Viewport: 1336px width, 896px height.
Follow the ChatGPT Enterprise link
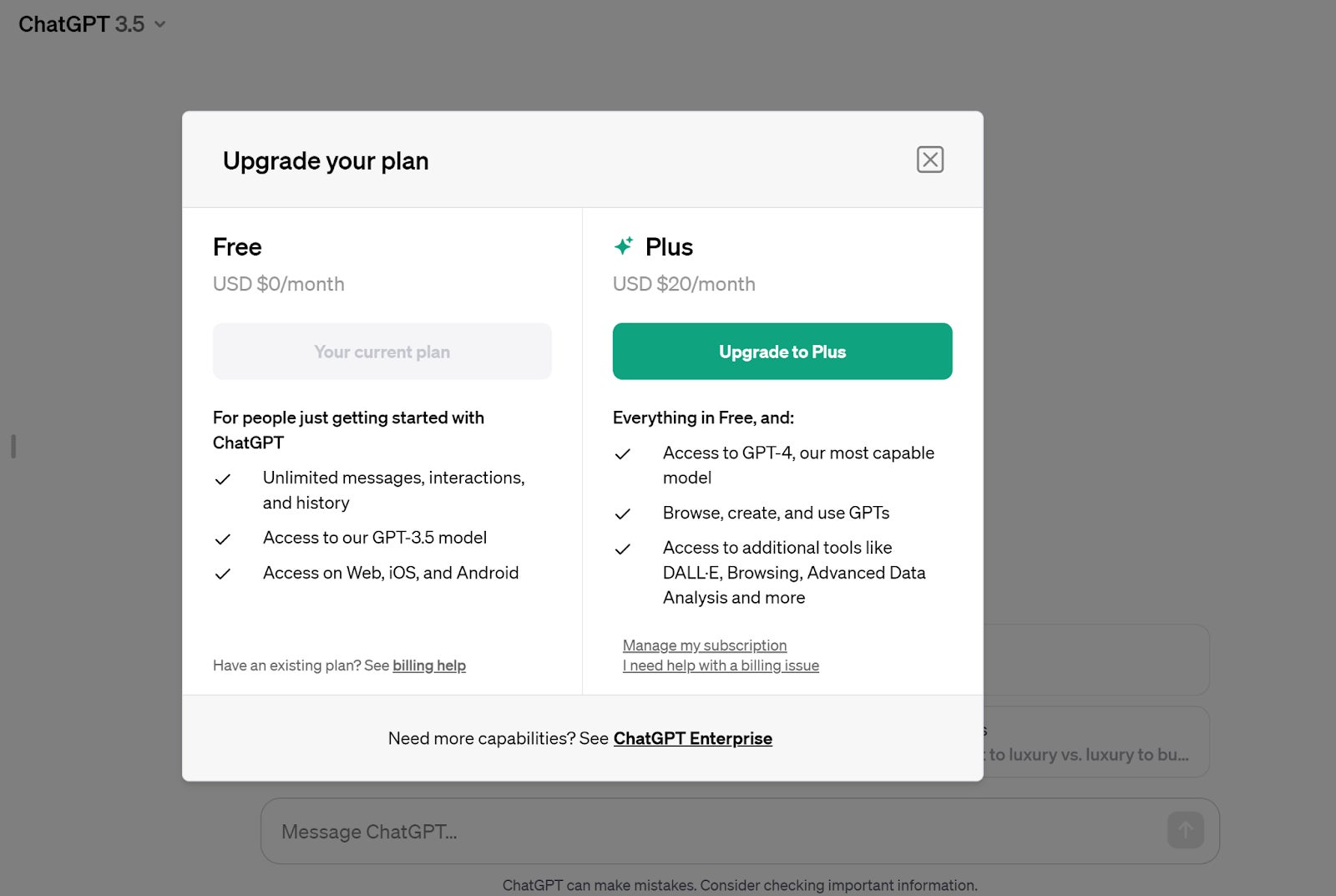coord(692,738)
